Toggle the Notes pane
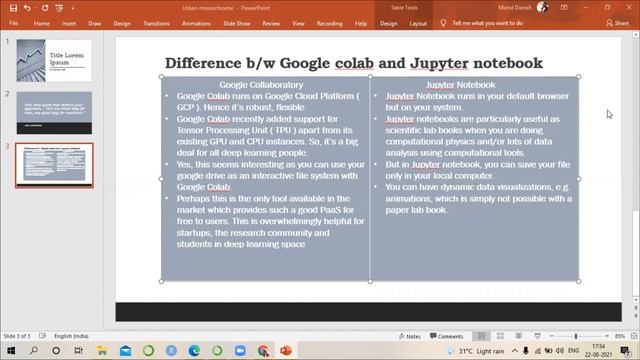 (409, 336)
